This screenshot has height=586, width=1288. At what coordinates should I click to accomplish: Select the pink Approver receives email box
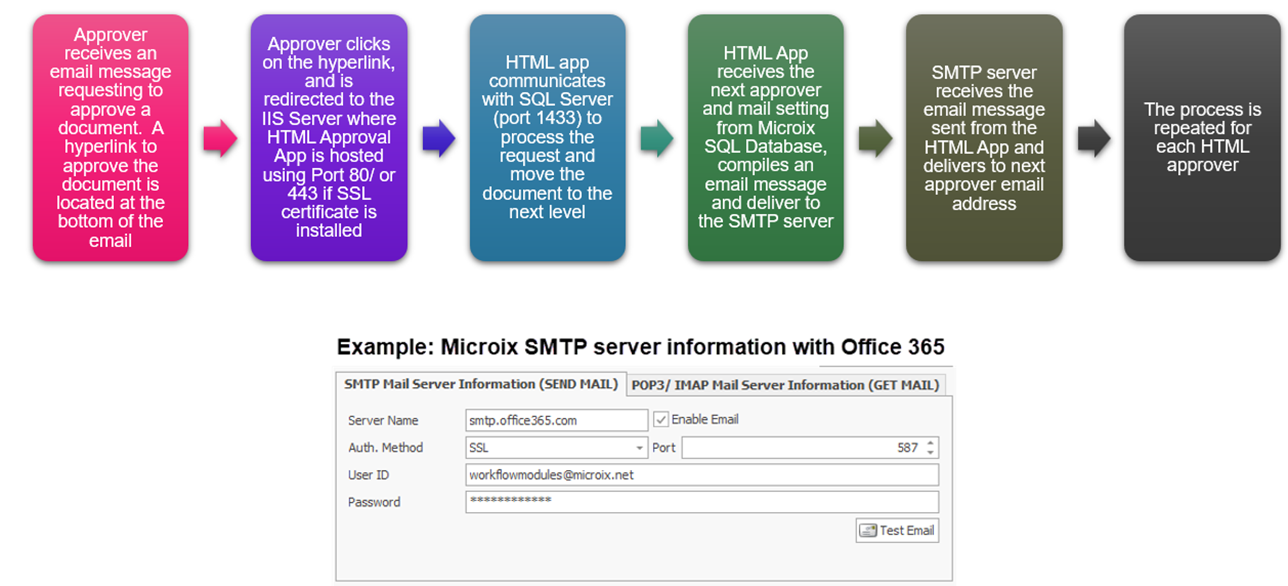coord(110,138)
